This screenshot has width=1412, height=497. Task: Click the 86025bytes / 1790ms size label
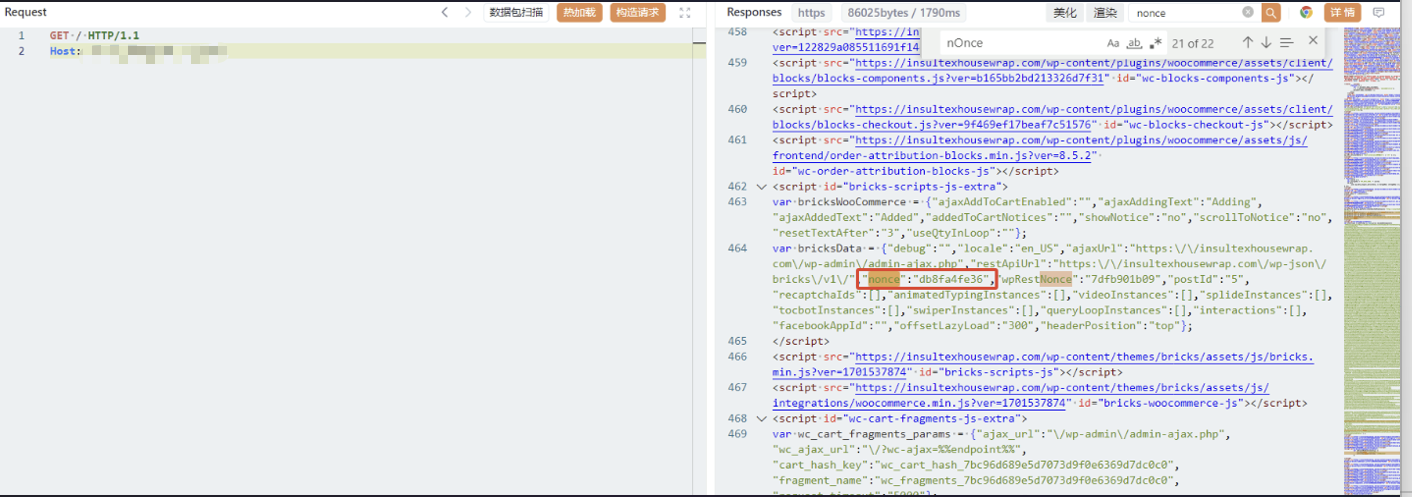pos(903,13)
